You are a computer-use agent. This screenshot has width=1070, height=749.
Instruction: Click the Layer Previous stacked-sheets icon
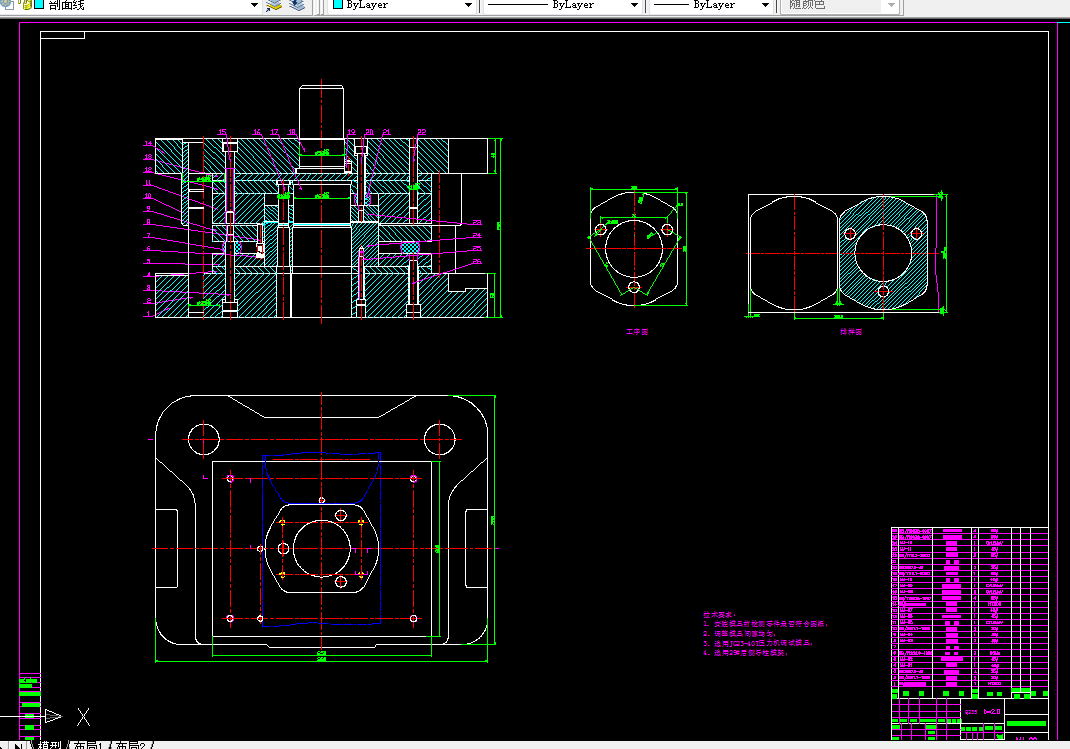click(297, 5)
